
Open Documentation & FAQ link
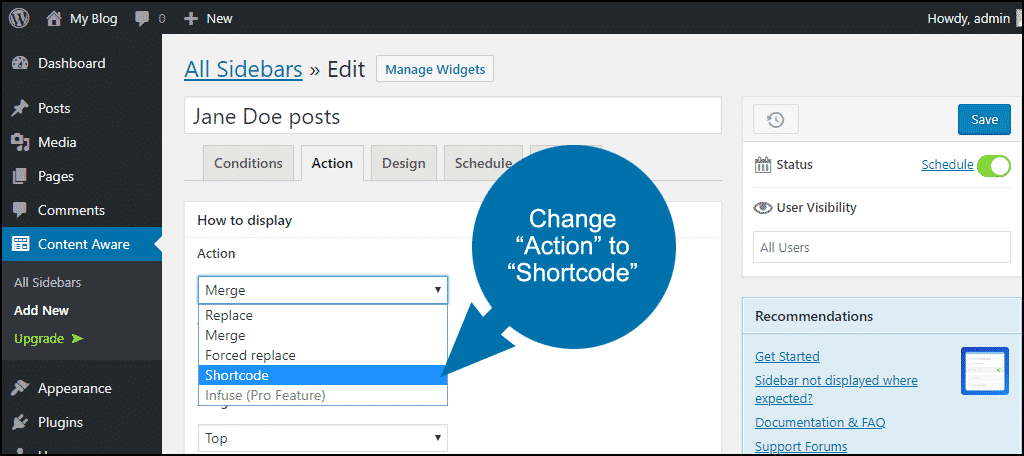(820, 423)
